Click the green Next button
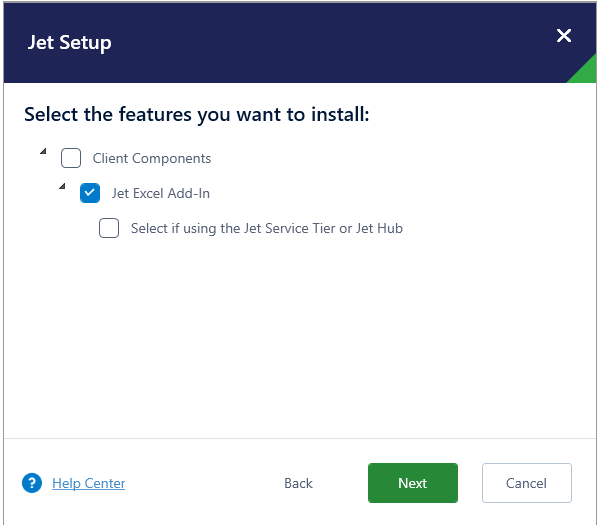Image resolution: width=597 pixels, height=525 pixels. [x=413, y=483]
